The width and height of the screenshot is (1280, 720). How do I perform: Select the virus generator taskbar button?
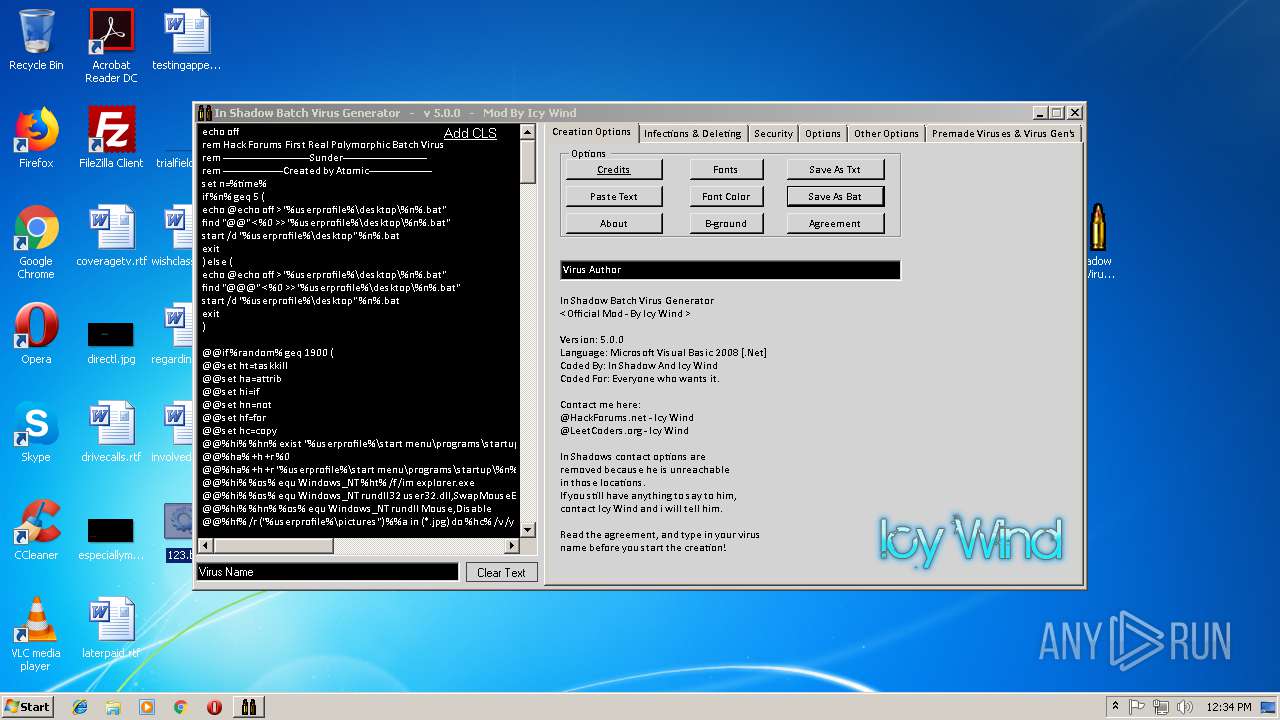tap(249, 707)
